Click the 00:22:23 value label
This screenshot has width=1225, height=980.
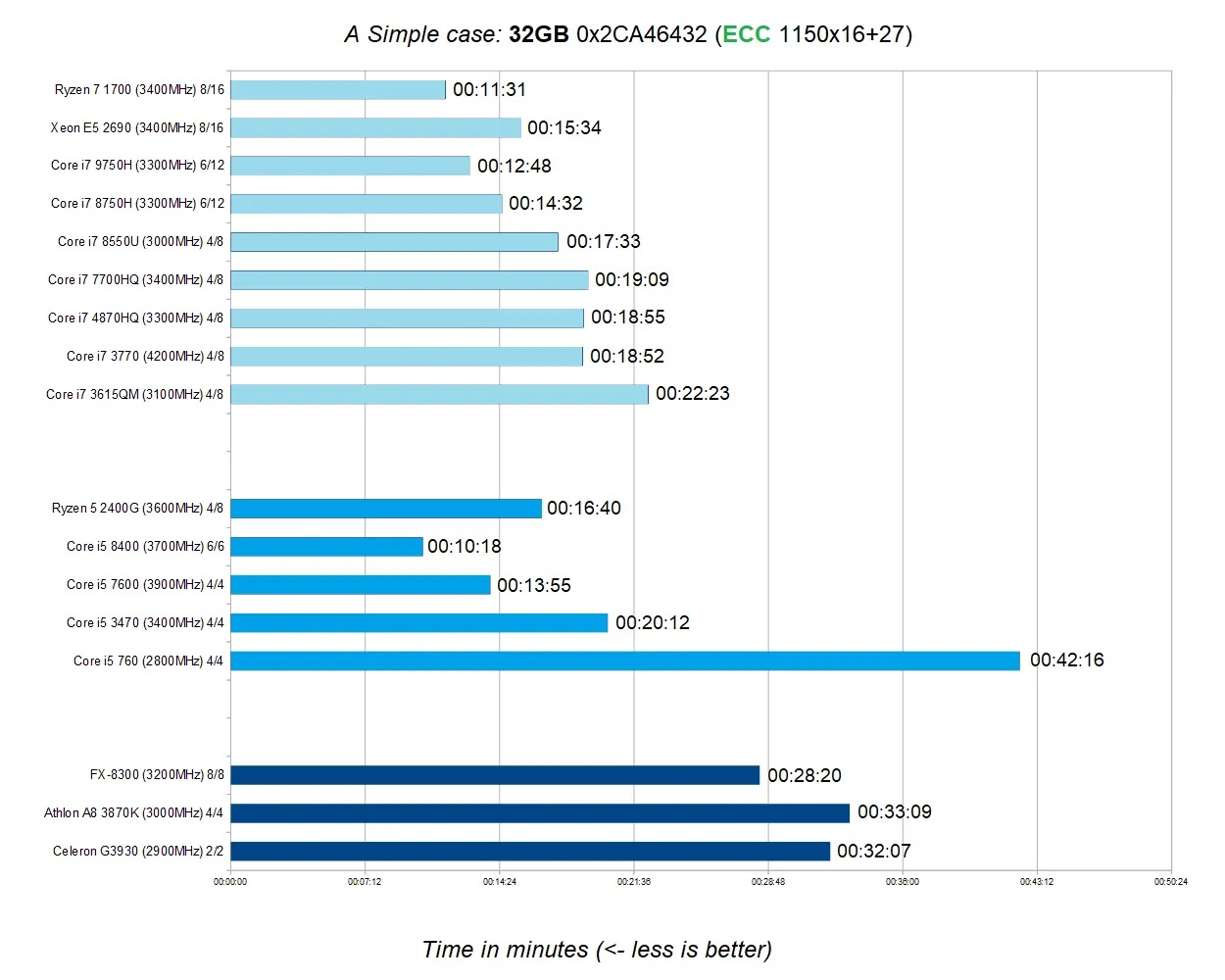click(692, 394)
